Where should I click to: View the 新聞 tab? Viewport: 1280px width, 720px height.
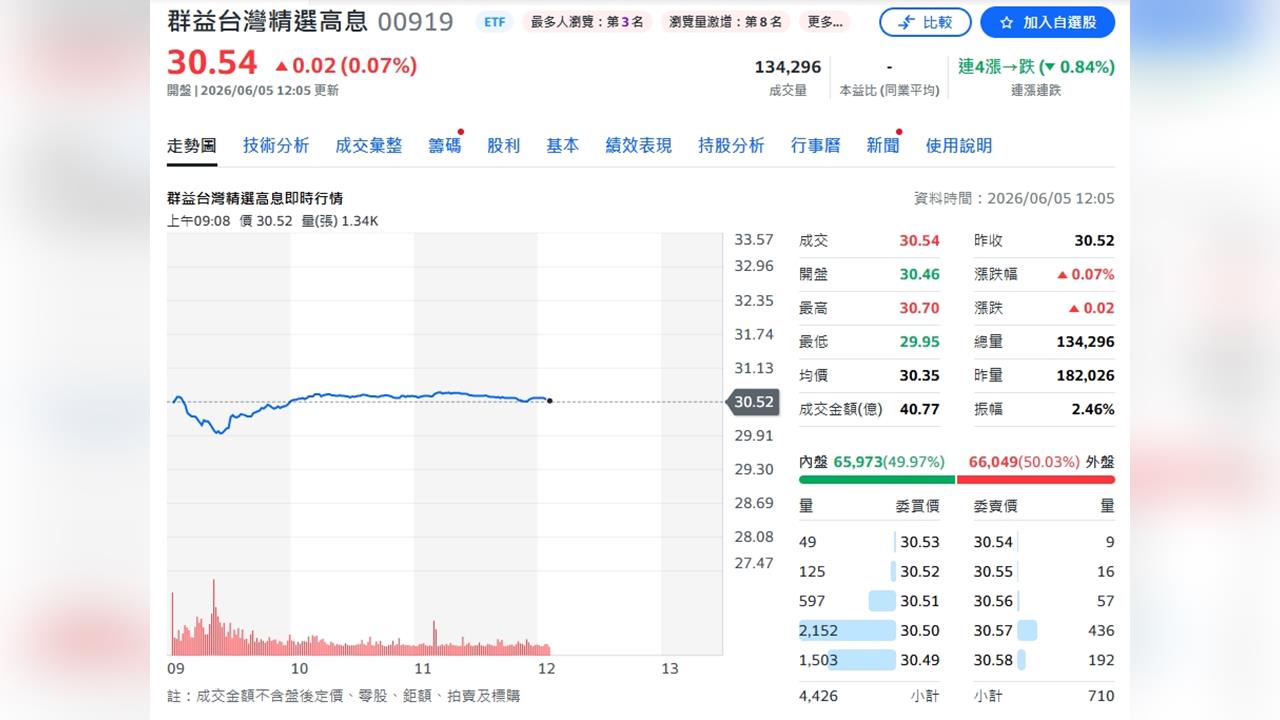[883, 146]
